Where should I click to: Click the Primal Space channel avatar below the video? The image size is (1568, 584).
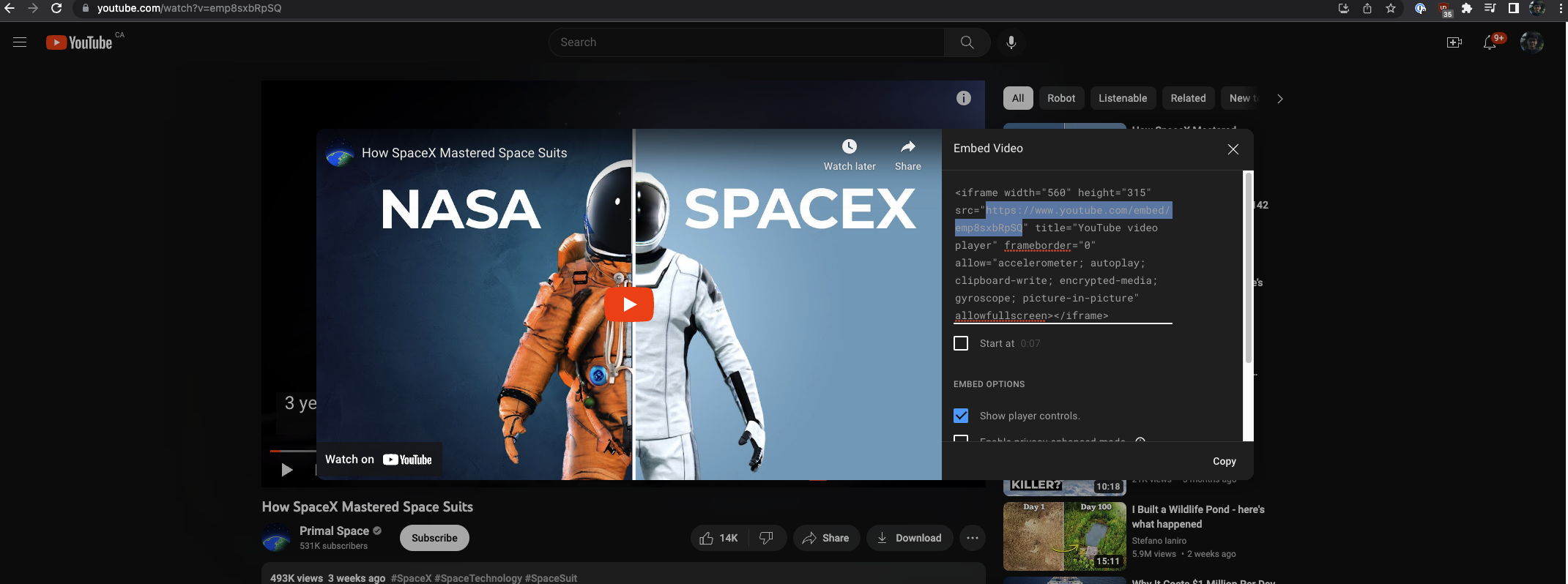[277, 538]
